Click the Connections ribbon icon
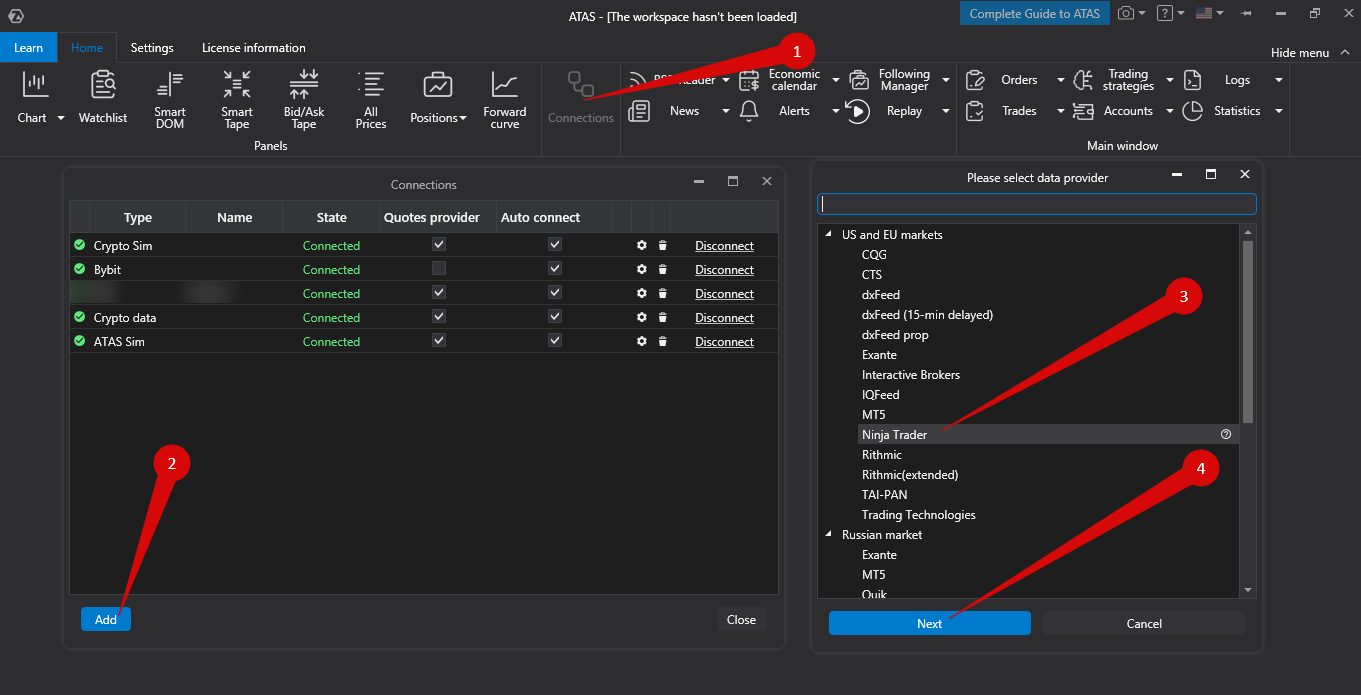 click(581, 85)
